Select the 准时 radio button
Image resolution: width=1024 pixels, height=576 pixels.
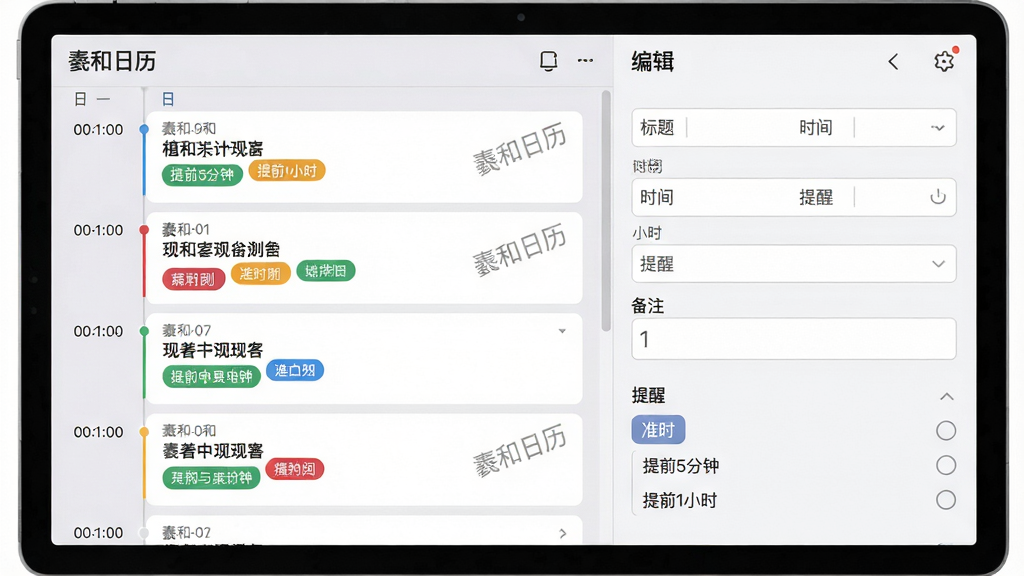[946, 430]
